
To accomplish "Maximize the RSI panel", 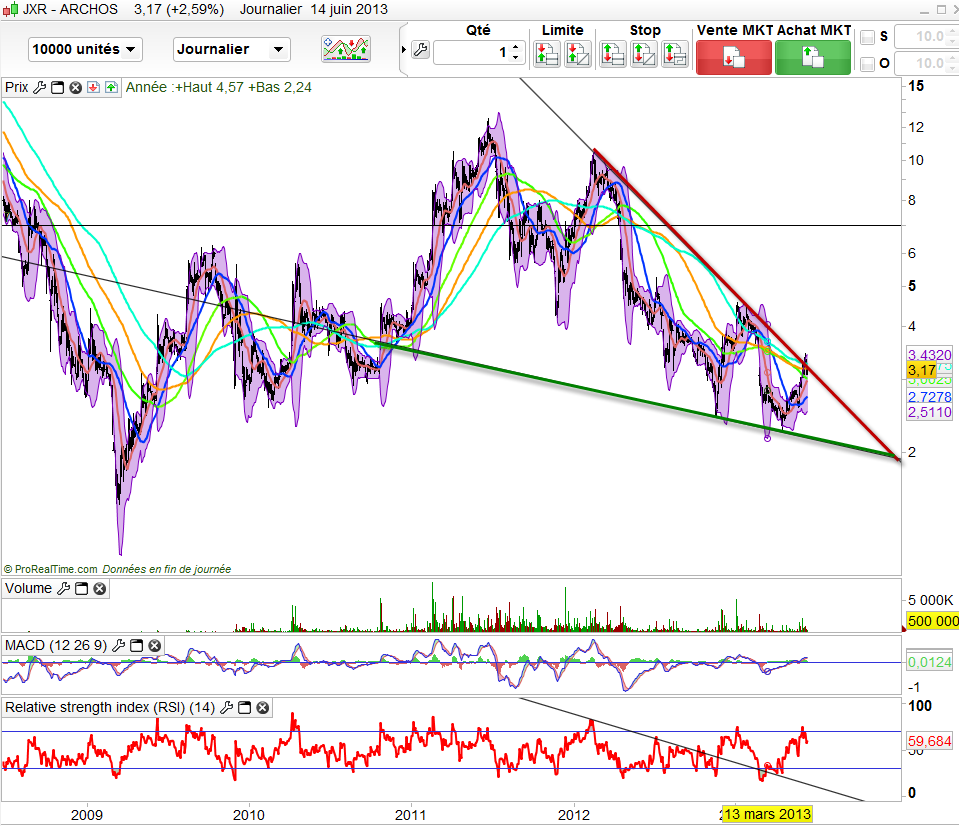I will (246, 708).
